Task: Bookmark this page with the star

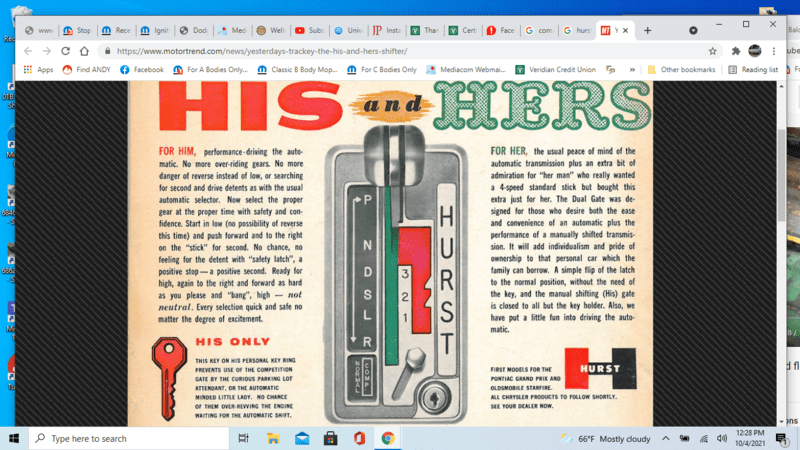Action: pos(712,51)
